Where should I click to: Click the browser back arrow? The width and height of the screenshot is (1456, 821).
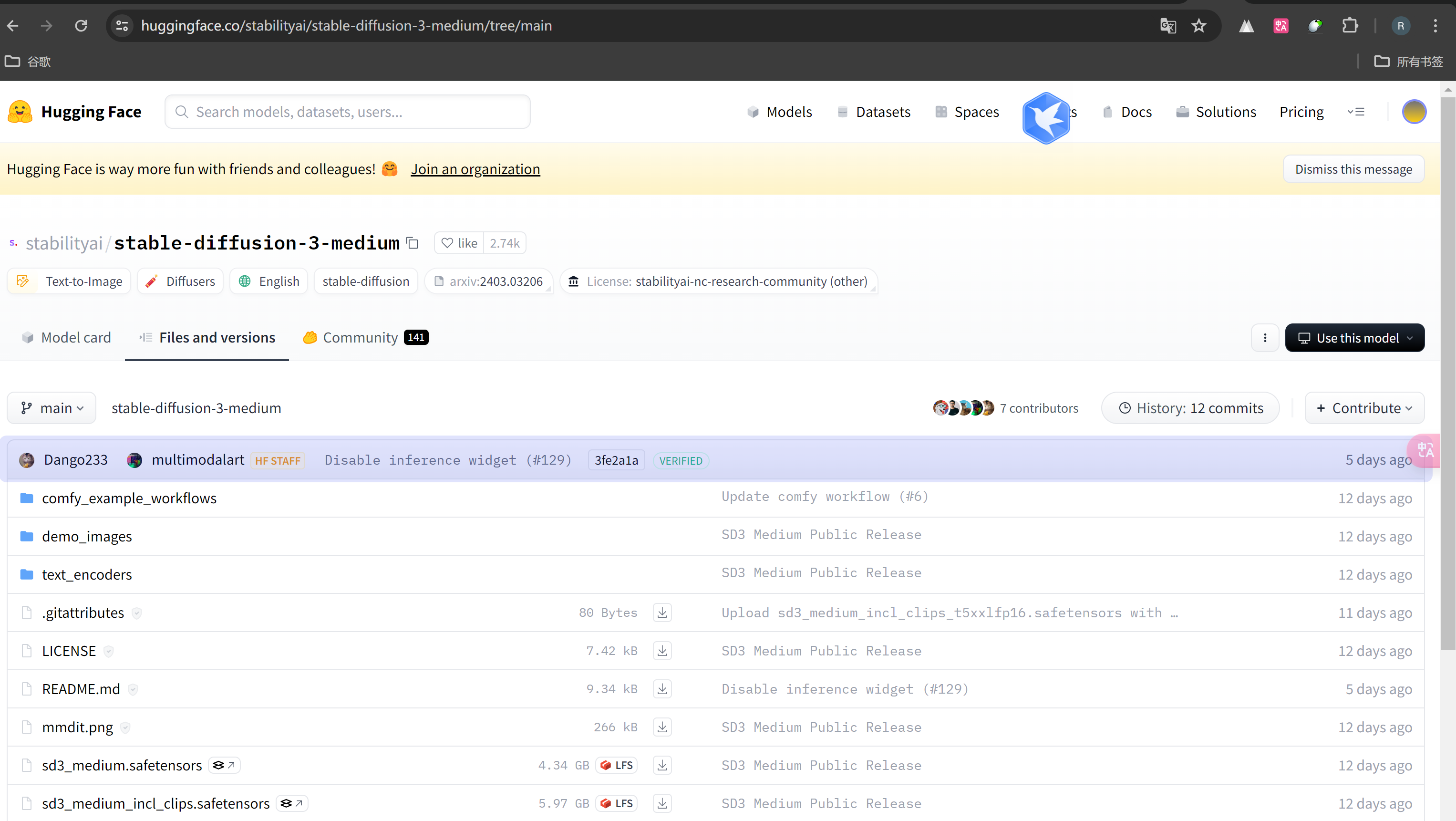13,26
